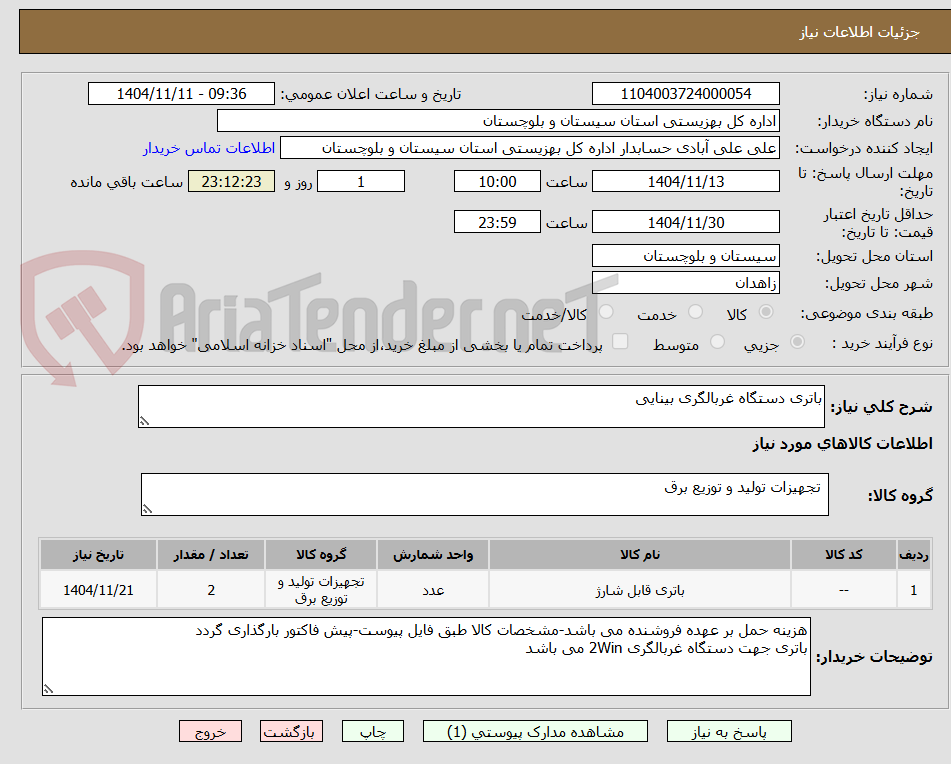The image size is (951, 764).
Task: Click the شرح کلی نیاز text area
Action: tap(481, 406)
